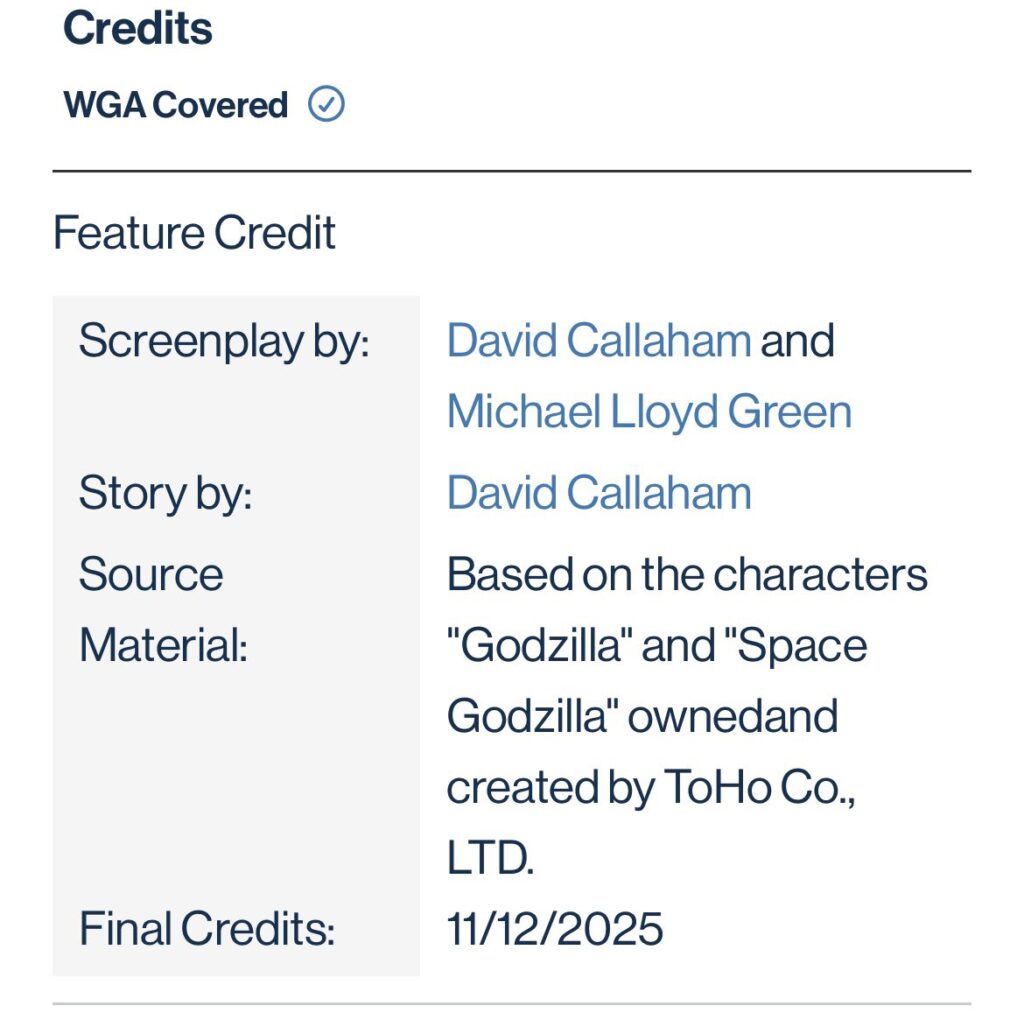Click the Feature Credit section heading
1024x1013 pixels.
click(194, 233)
